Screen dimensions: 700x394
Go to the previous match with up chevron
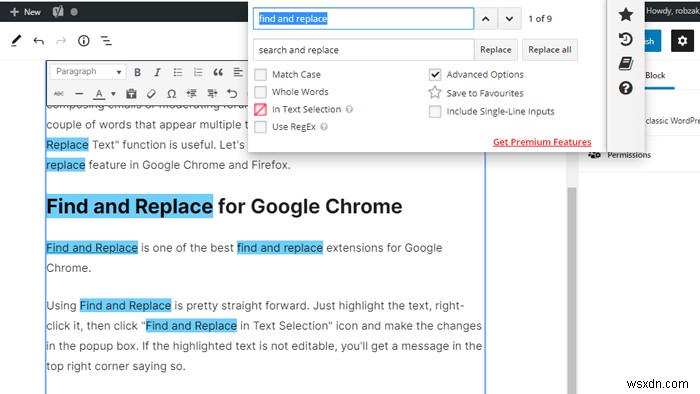pyautogui.click(x=486, y=19)
